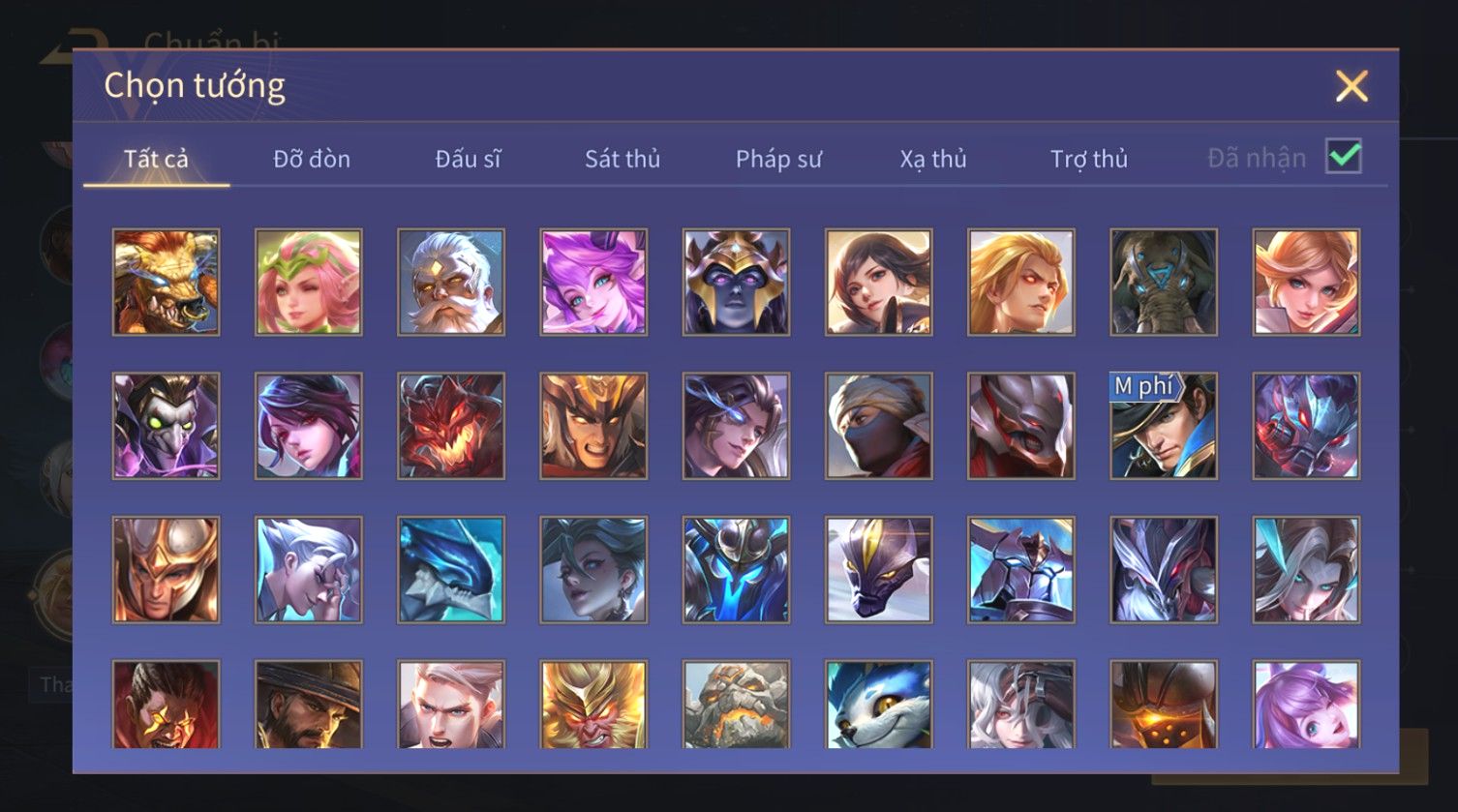
Task: Pick the red horned demon hero
Action: 451,427
